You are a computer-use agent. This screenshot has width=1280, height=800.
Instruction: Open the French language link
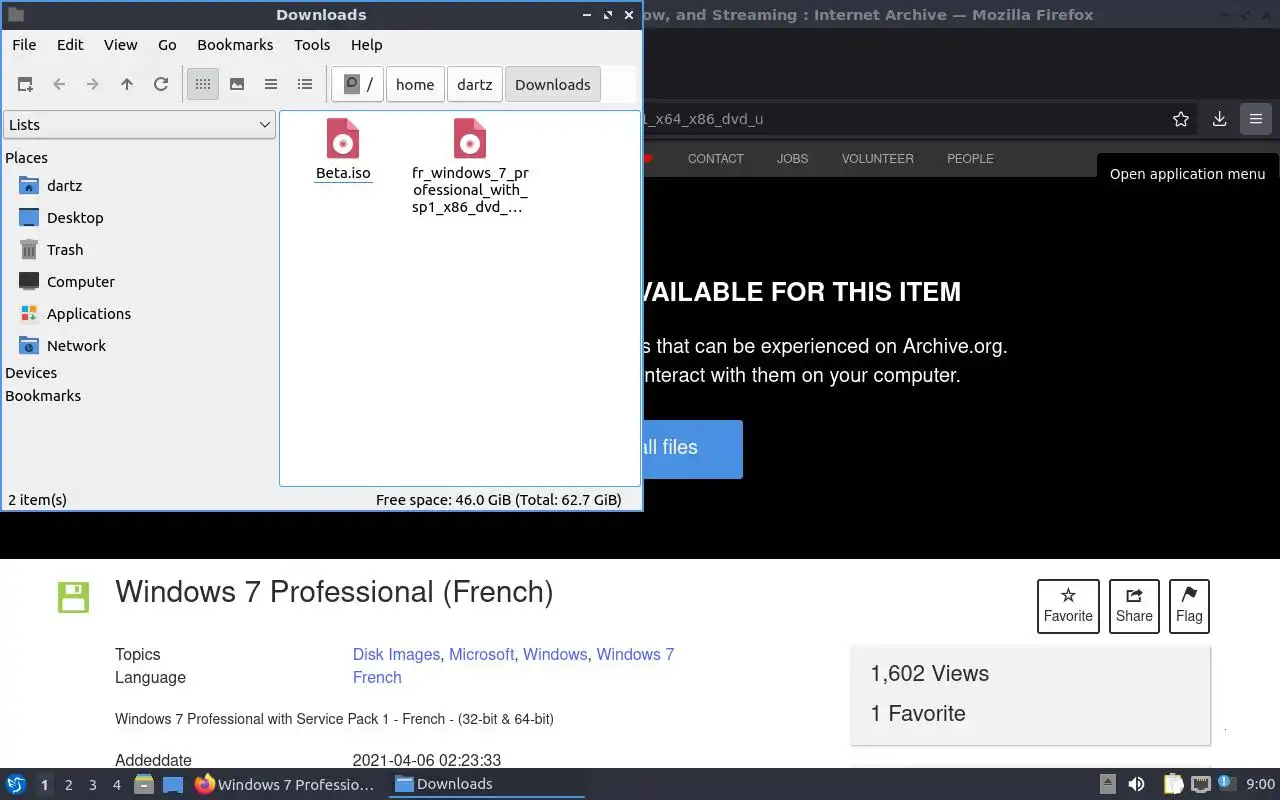click(x=377, y=677)
